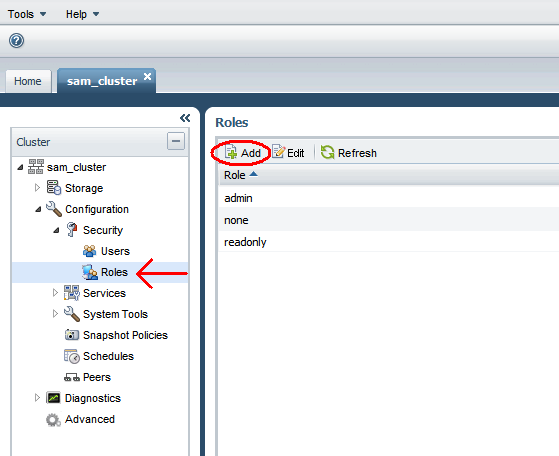Click the Edit role pencil icon
Viewport: 559px width, 456px height.
click(279, 152)
